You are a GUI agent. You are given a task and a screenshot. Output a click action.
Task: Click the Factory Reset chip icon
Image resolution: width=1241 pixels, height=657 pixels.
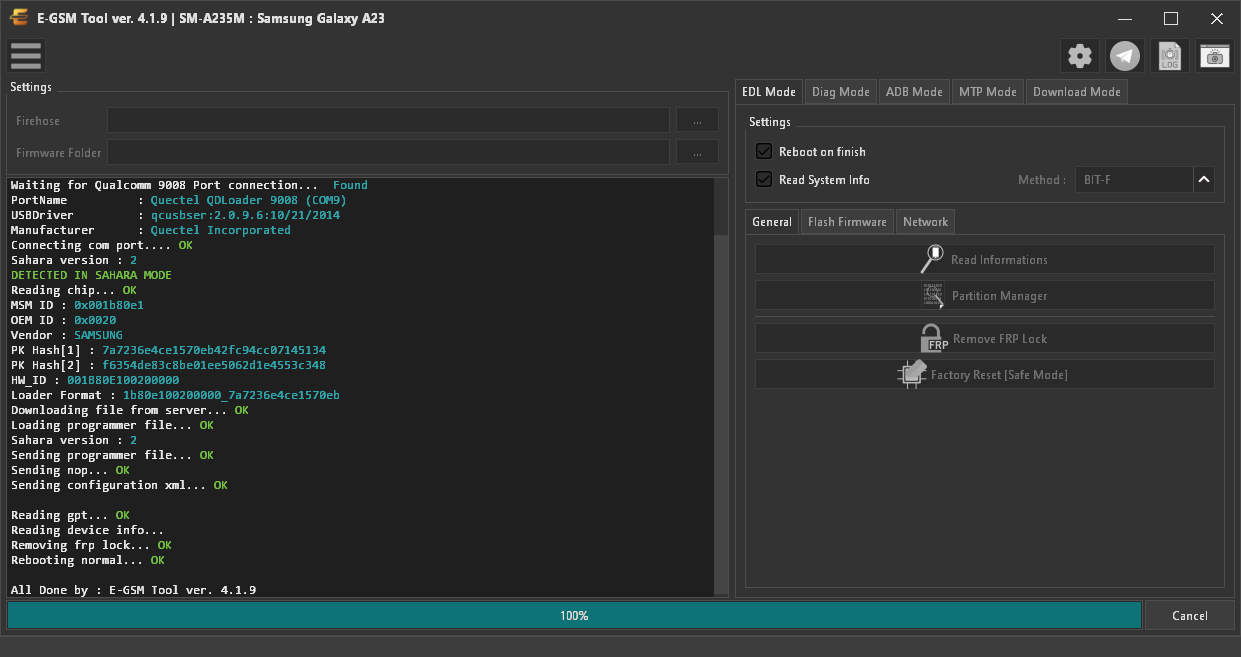(x=911, y=374)
